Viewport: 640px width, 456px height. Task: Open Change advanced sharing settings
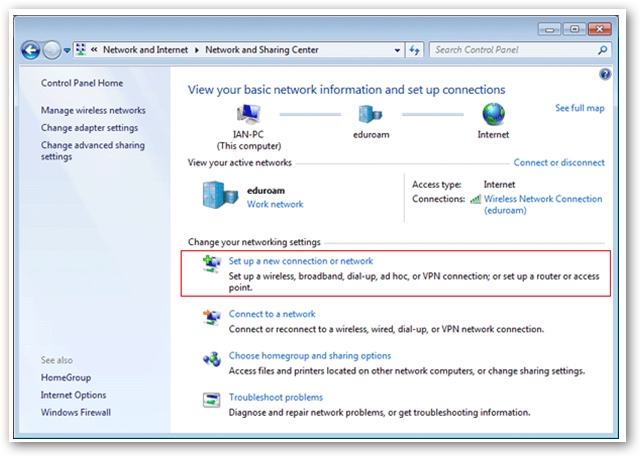click(93, 151)
